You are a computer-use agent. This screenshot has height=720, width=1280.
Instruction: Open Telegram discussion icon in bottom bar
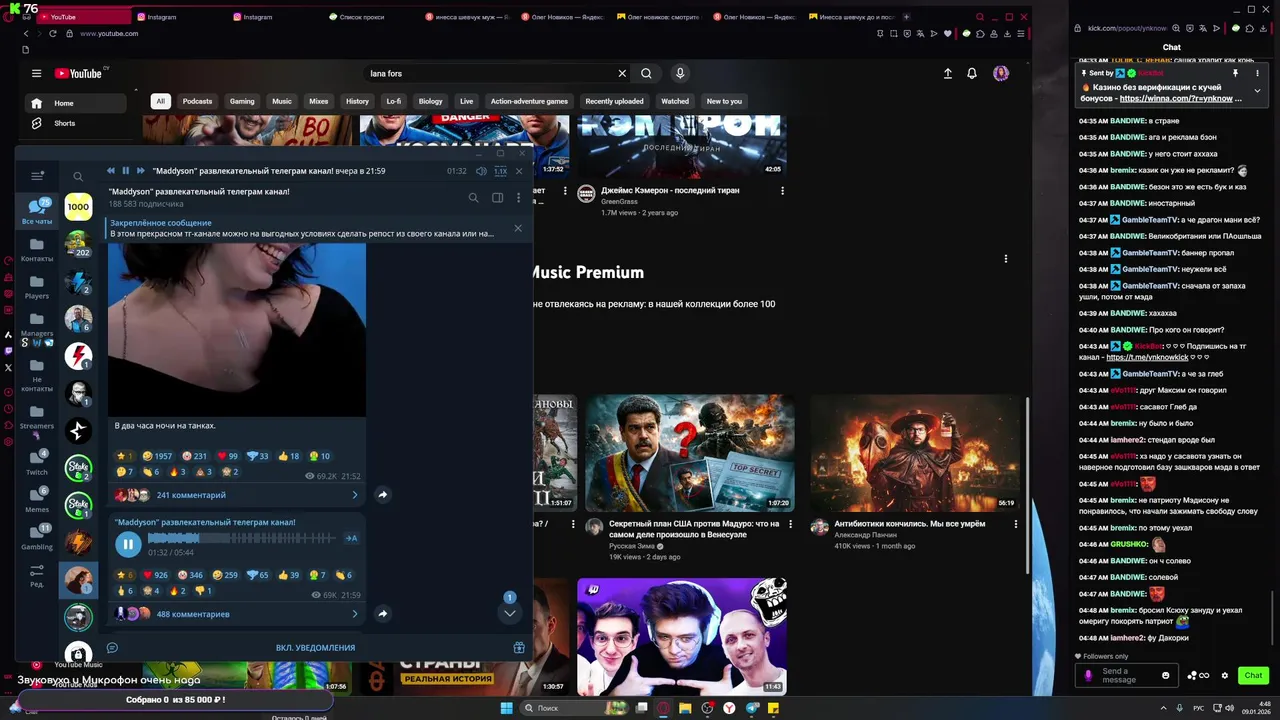tap(112, 647)
